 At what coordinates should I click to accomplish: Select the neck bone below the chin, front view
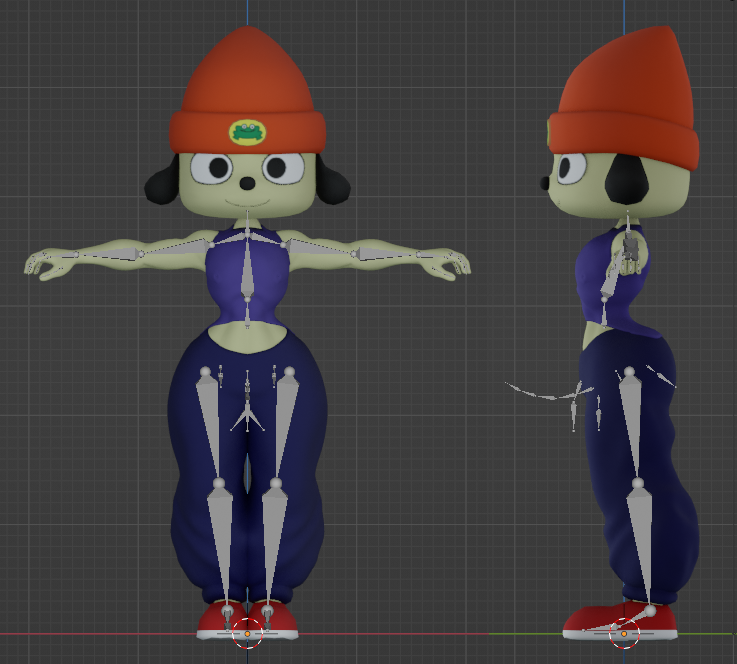click(x=248, y=222)
